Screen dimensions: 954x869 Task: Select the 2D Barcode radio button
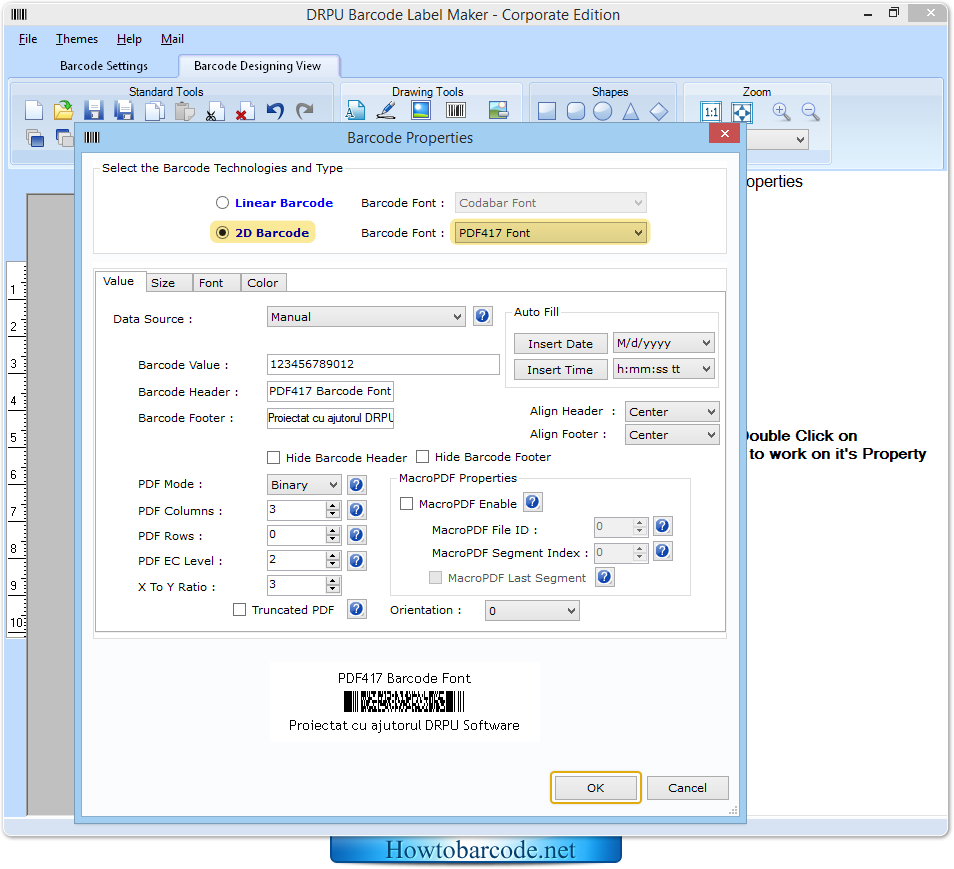pos(223,232)
